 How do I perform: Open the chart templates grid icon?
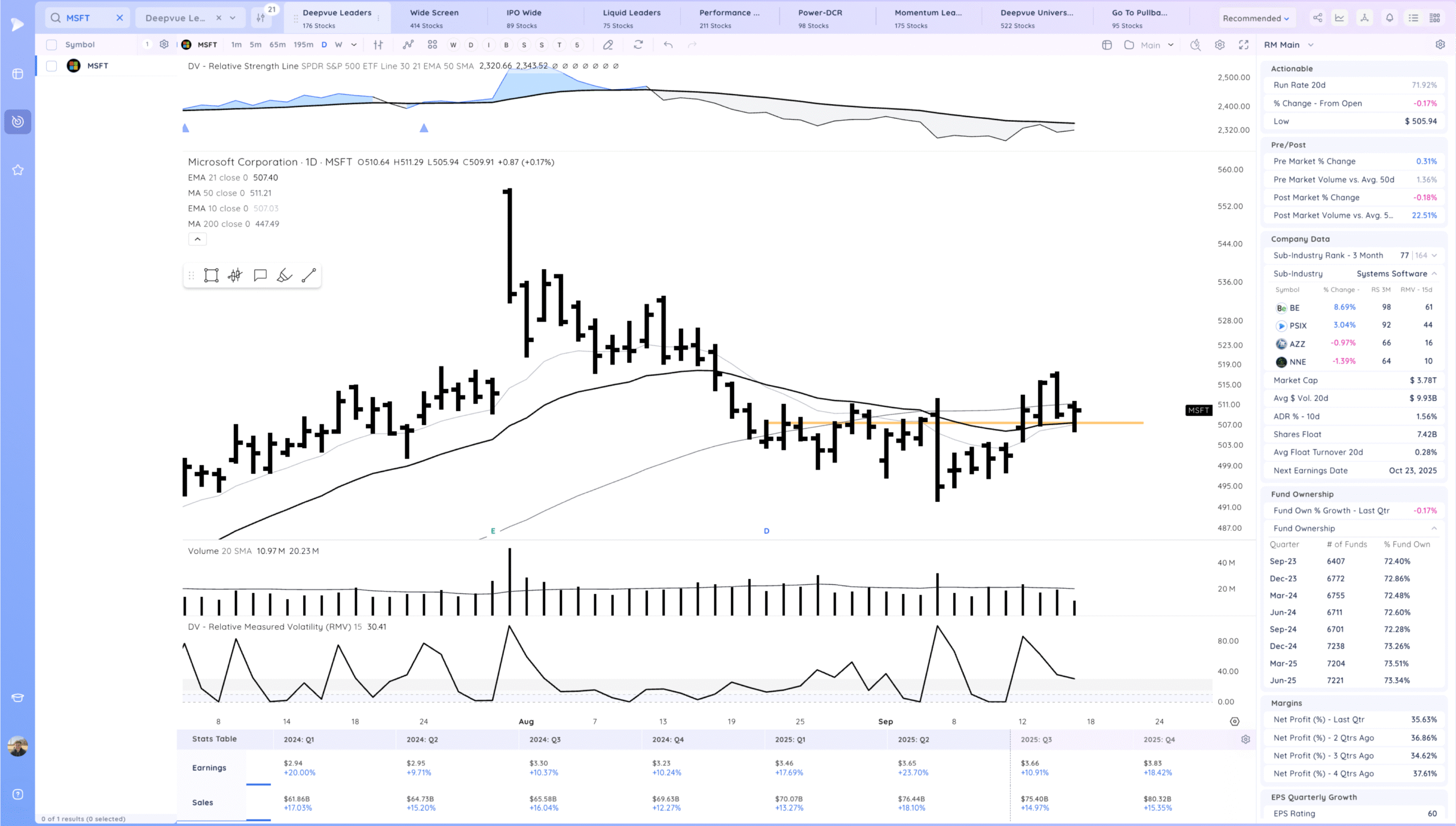[x=432, y=44]
